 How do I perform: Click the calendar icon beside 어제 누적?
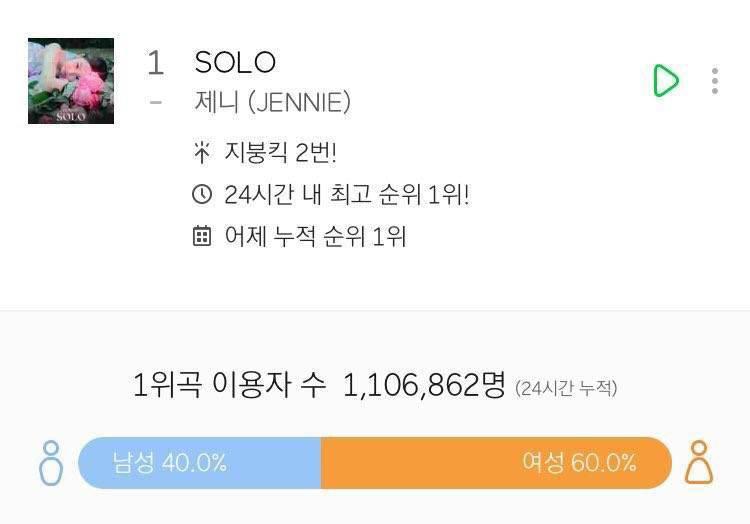(x=202, y=236)
